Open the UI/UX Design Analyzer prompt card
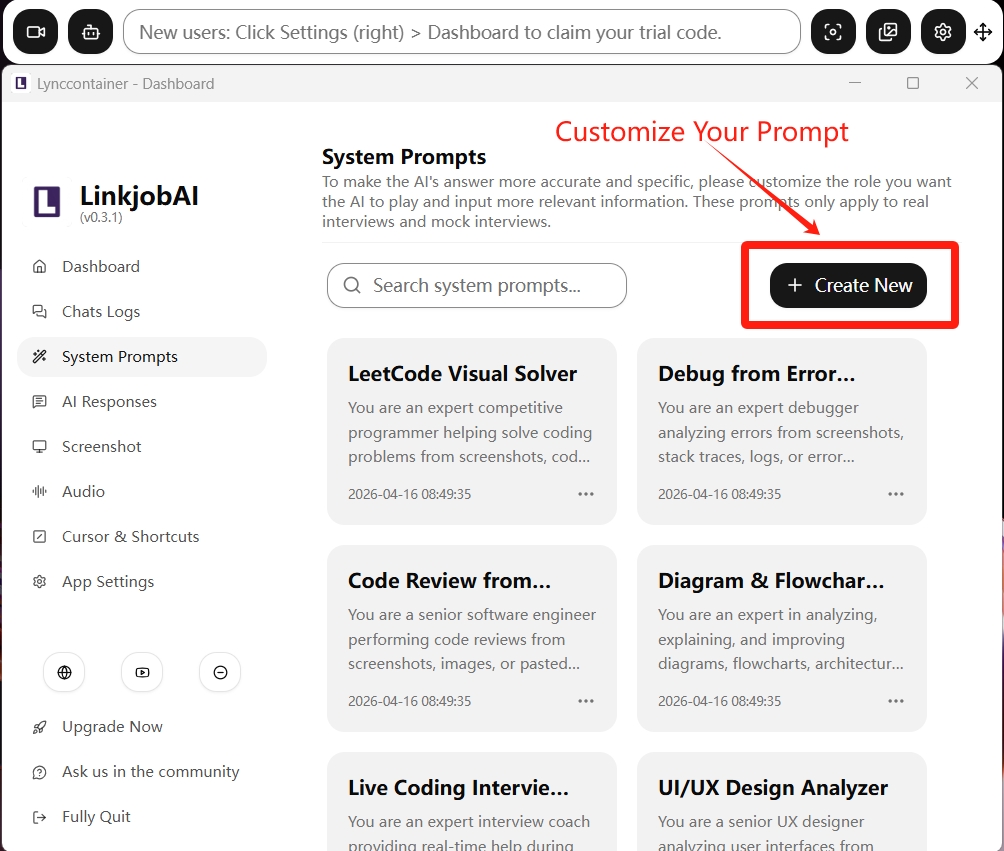 pos(782,802)
